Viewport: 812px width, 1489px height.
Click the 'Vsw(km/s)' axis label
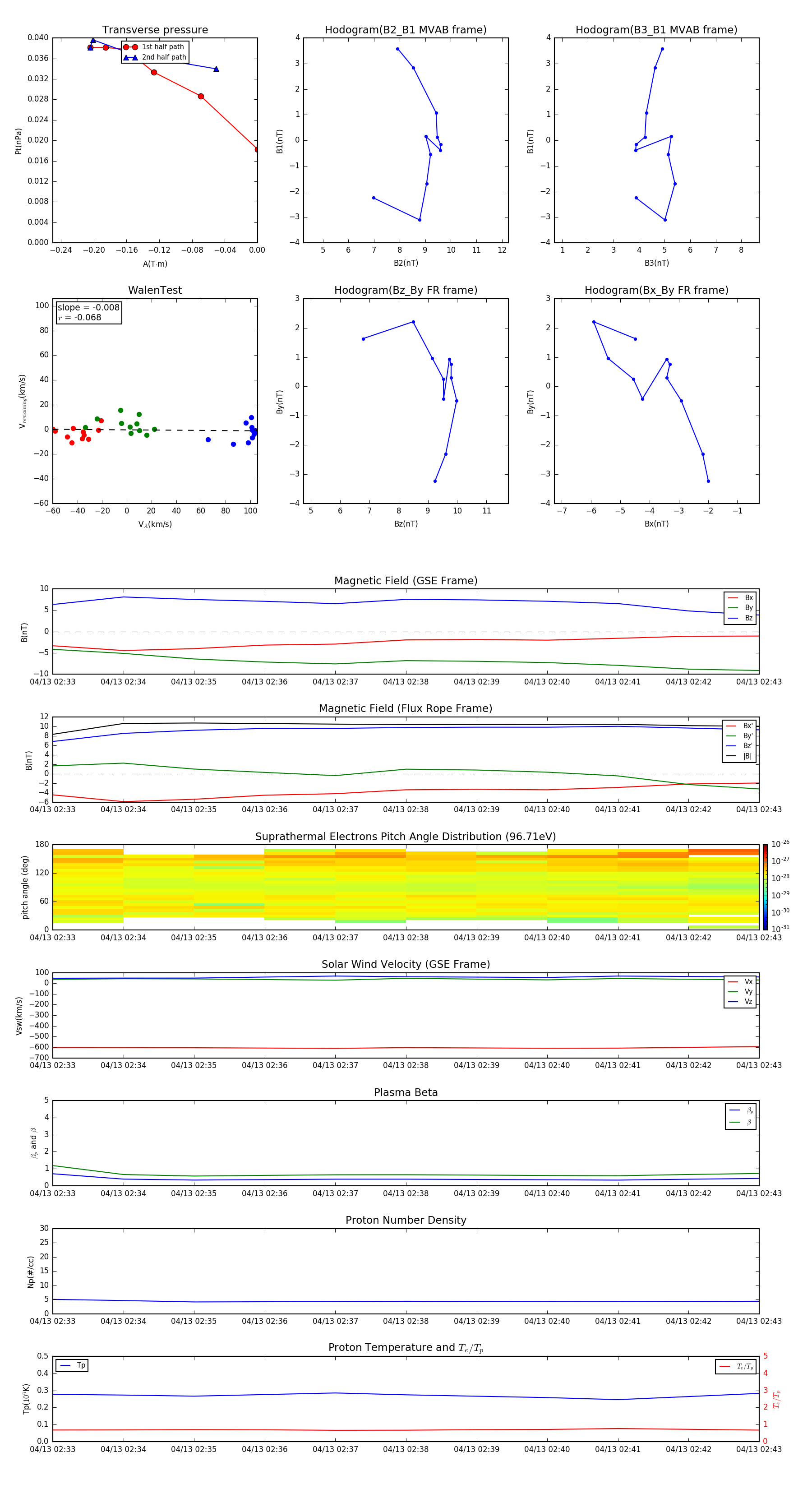pyautogui.click(x=18, y=1016)
